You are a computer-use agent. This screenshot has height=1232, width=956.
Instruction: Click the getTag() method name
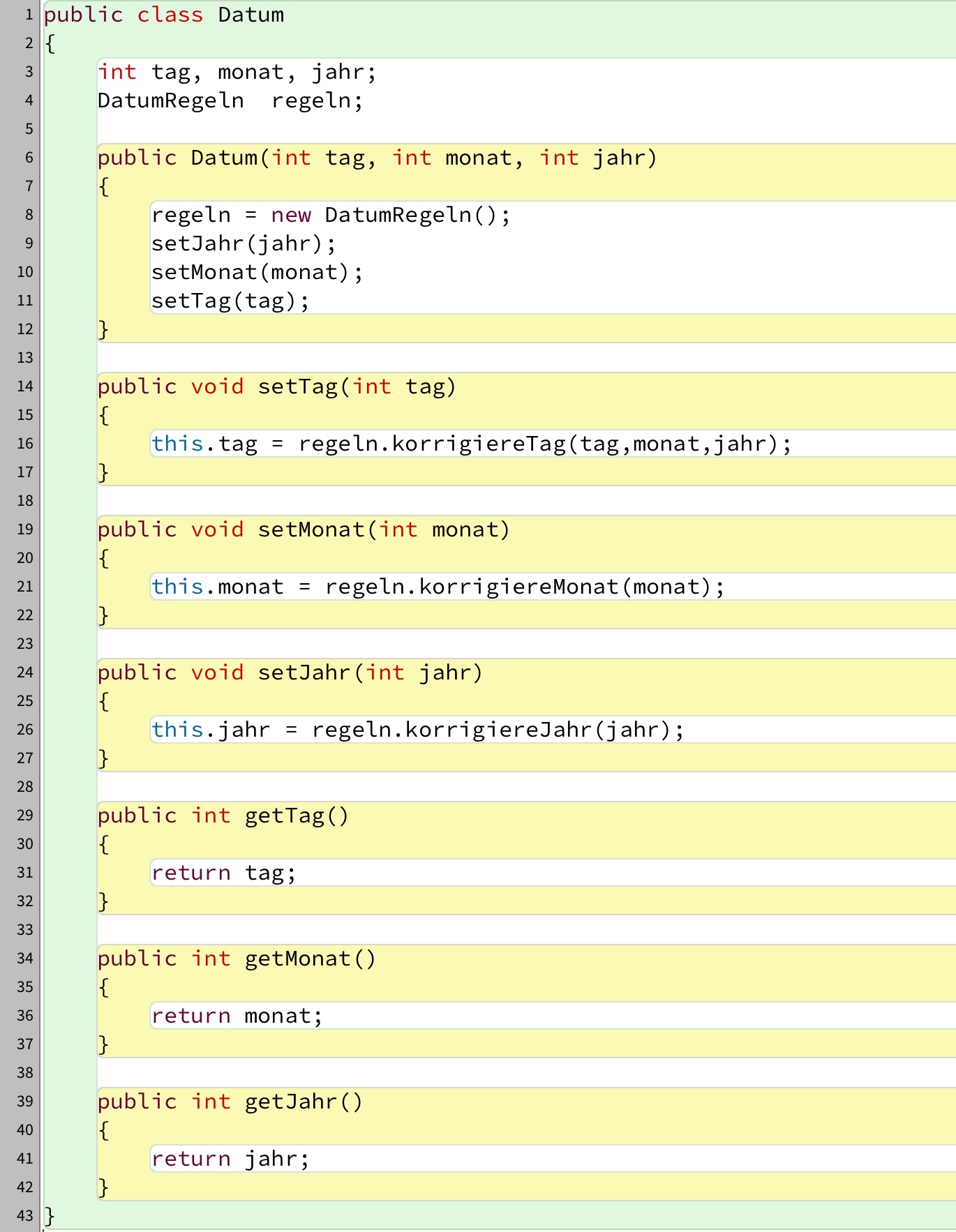(285, 816)
